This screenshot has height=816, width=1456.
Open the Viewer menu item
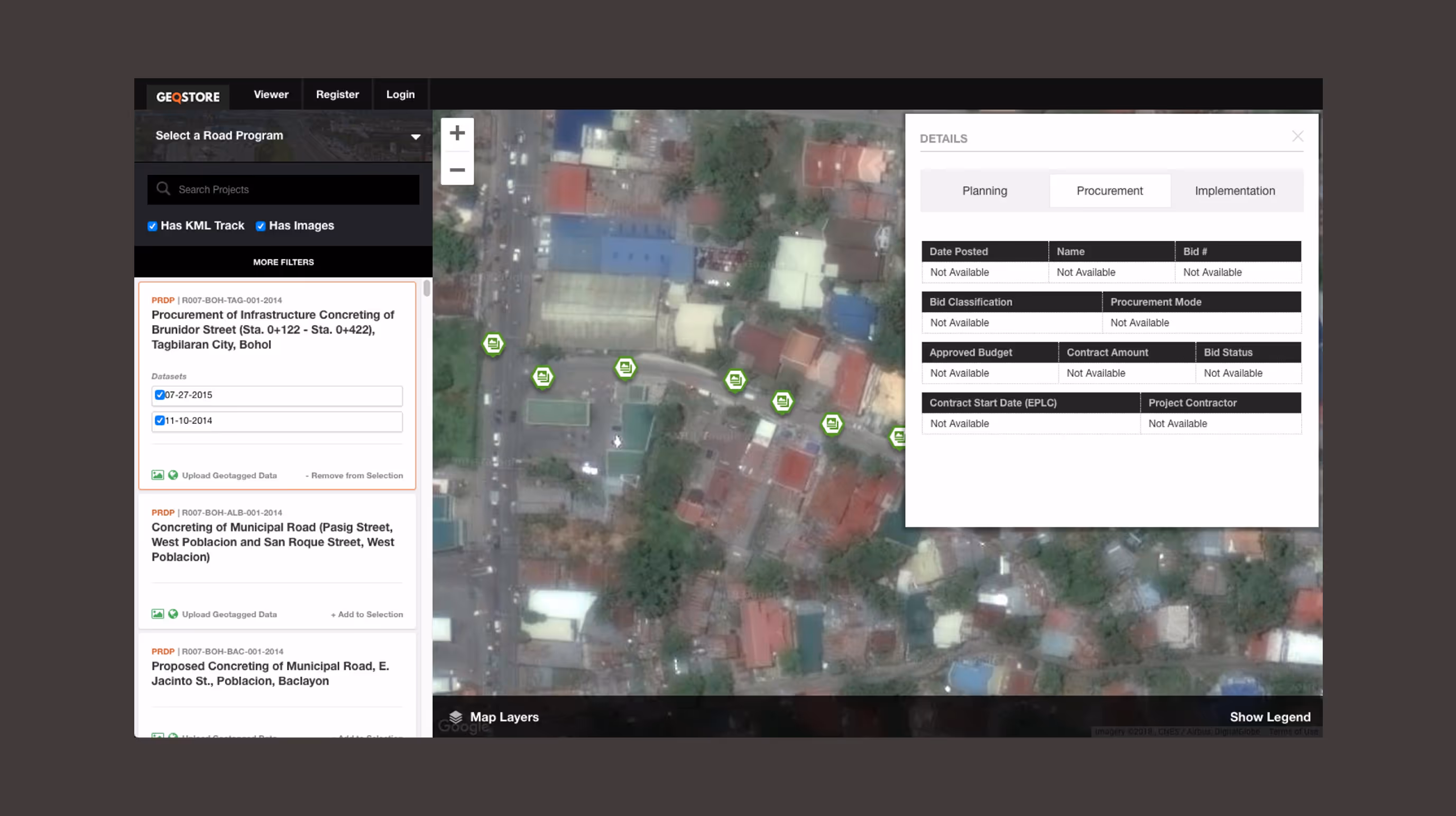point(271,94)
